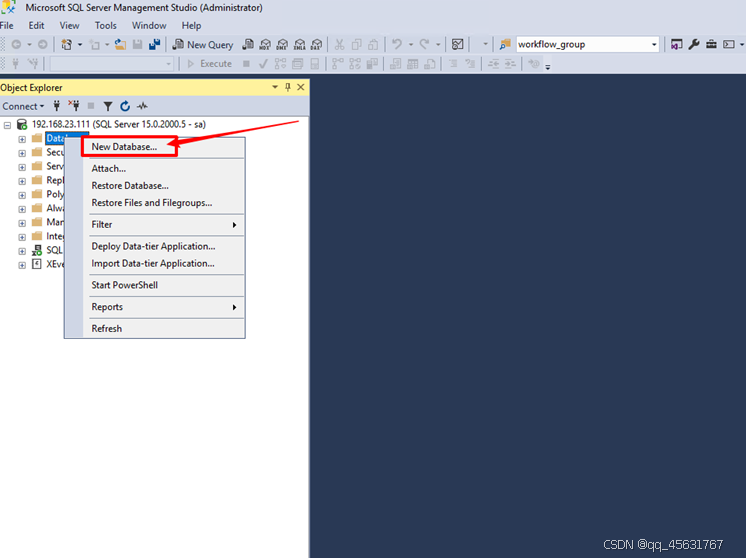Click the Toolbox icon in toolbar

point(711,45)
